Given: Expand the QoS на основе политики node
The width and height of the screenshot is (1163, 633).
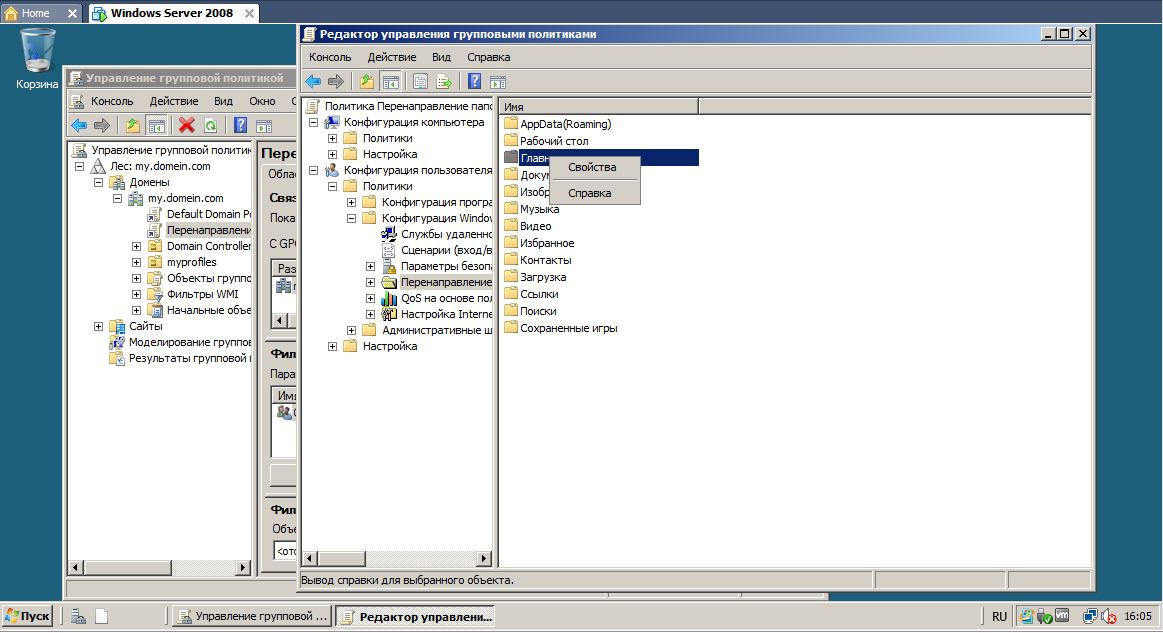Looking at the screenshot, I should [x=370, y=298].
